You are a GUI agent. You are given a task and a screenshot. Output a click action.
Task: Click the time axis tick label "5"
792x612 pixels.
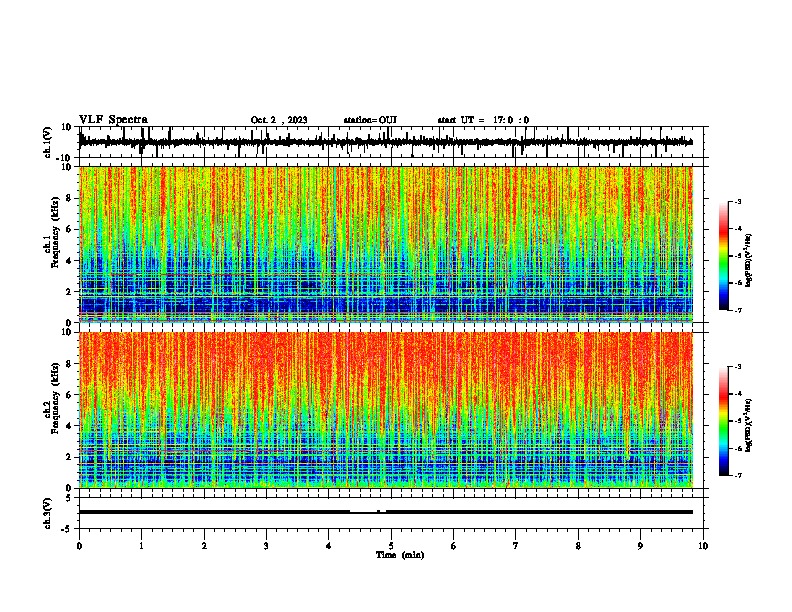pos(391,546)
